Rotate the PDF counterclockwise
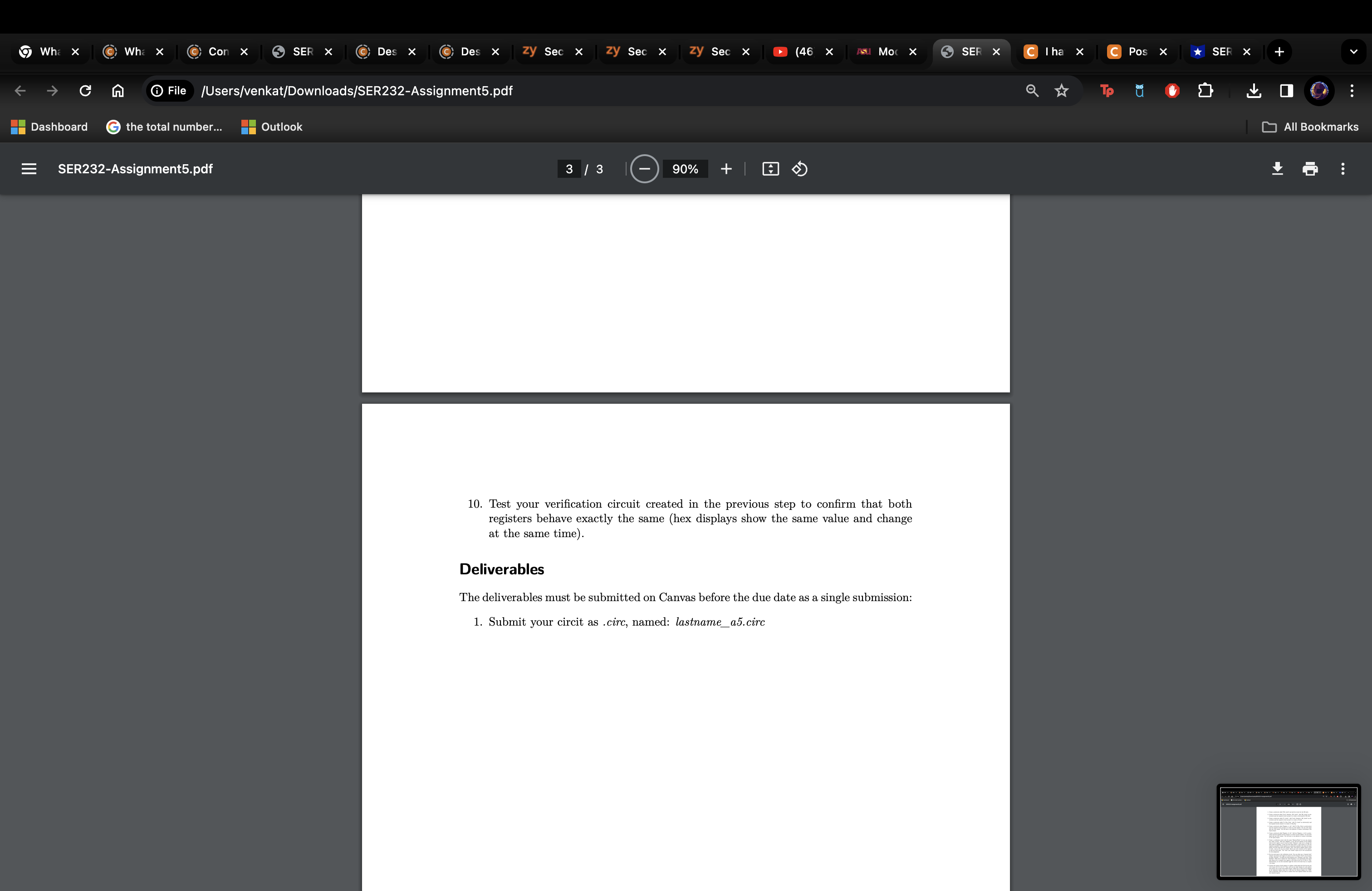The height and width of the screenshot is (891, 1372). tap(799, 169)
